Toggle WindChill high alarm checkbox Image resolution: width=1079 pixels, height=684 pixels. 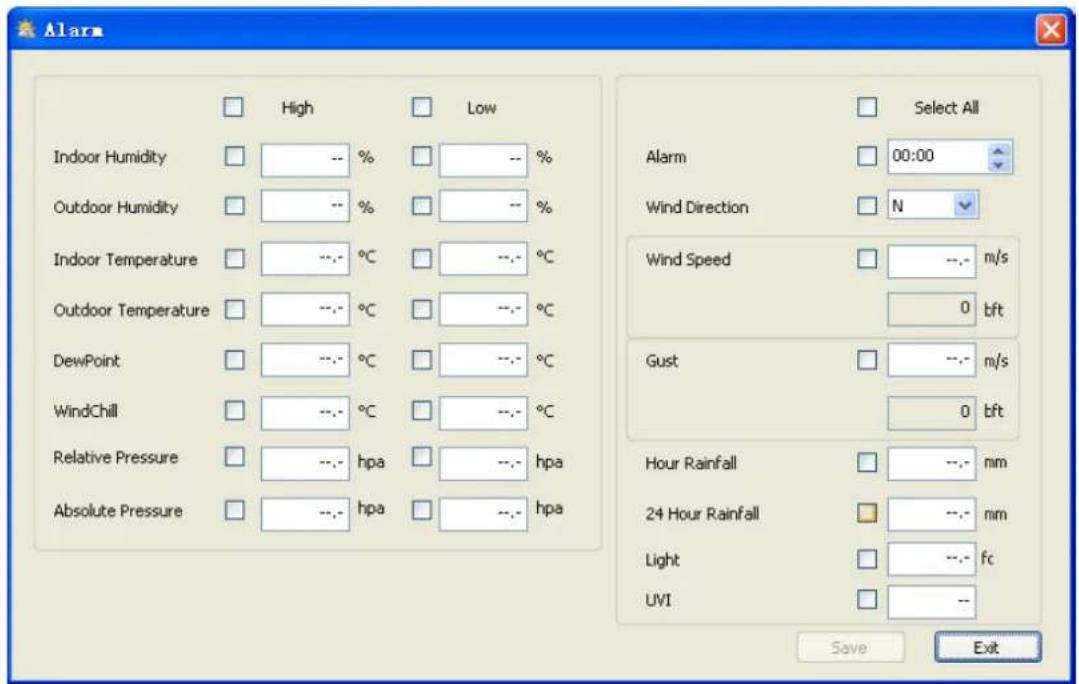235,411
